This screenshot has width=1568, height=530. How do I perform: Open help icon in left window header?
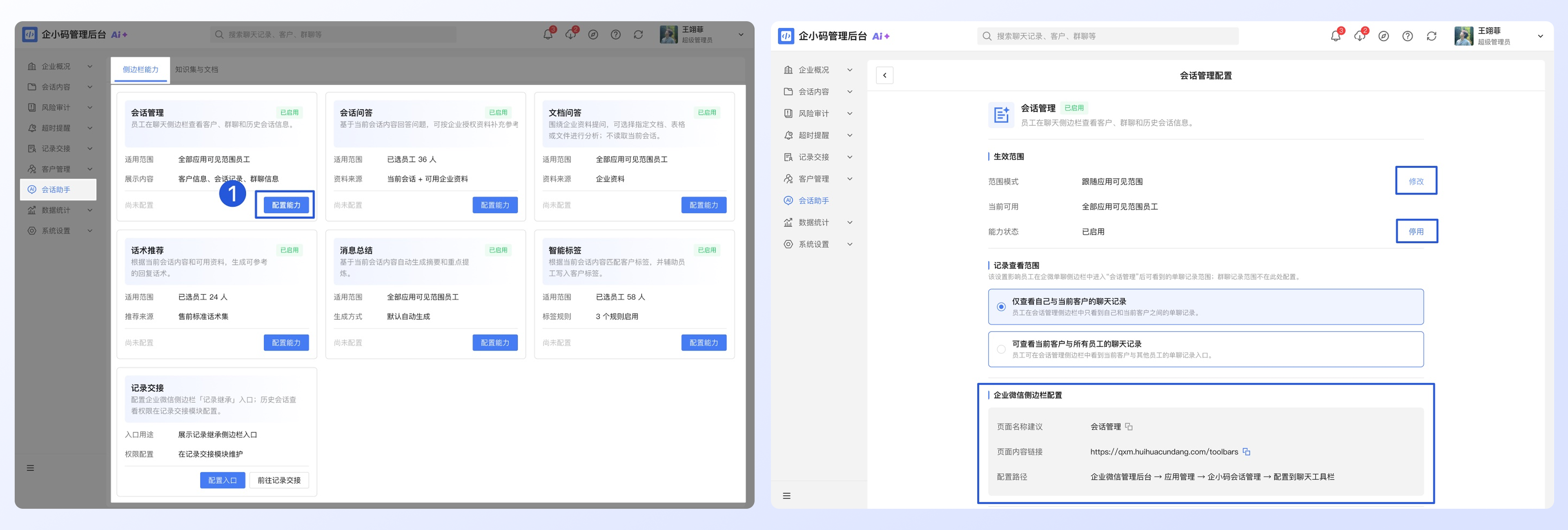click(615, 35)
